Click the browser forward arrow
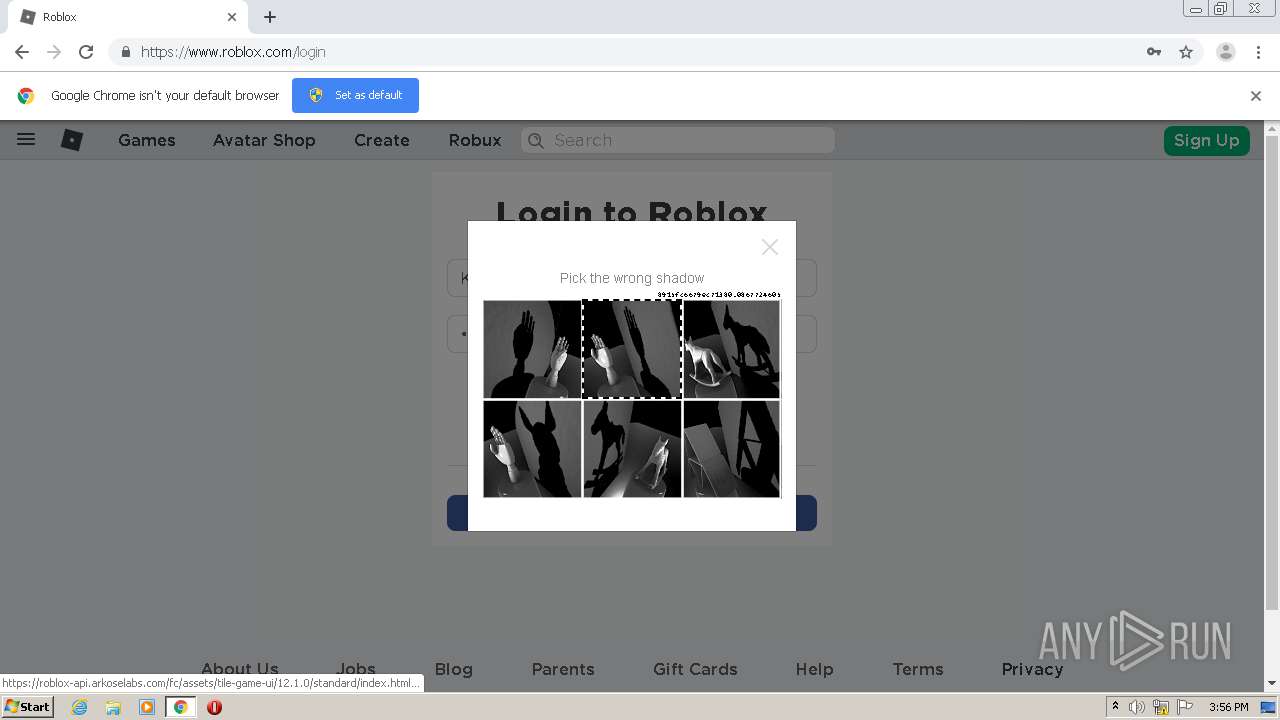Viewport: 1280px width, 720px height. click(x=54, y=52)
